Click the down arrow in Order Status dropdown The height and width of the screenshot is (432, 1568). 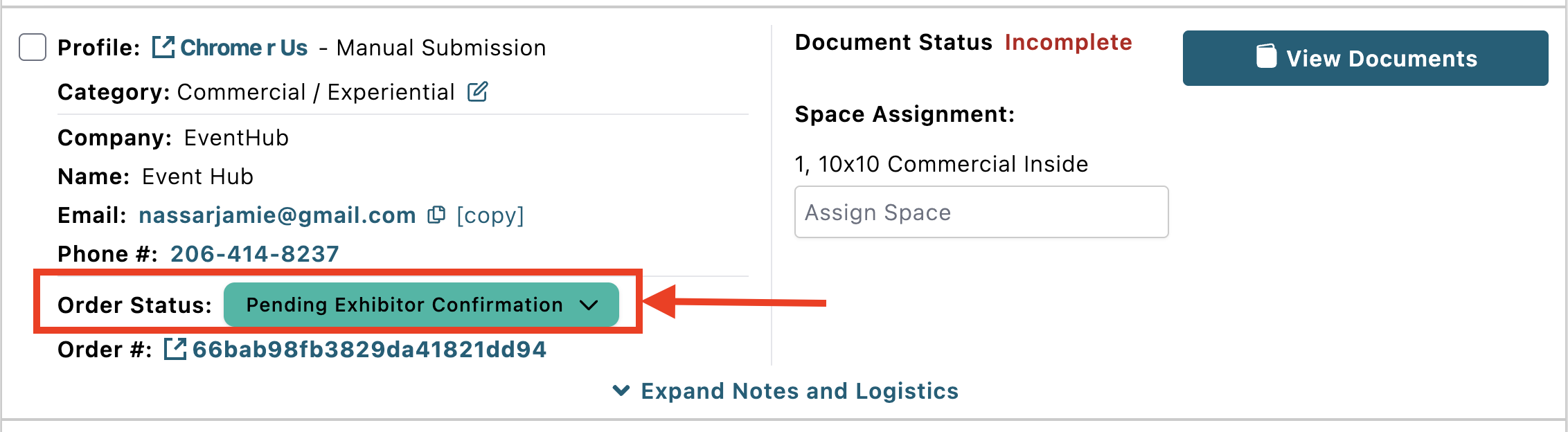coord(589,305)
